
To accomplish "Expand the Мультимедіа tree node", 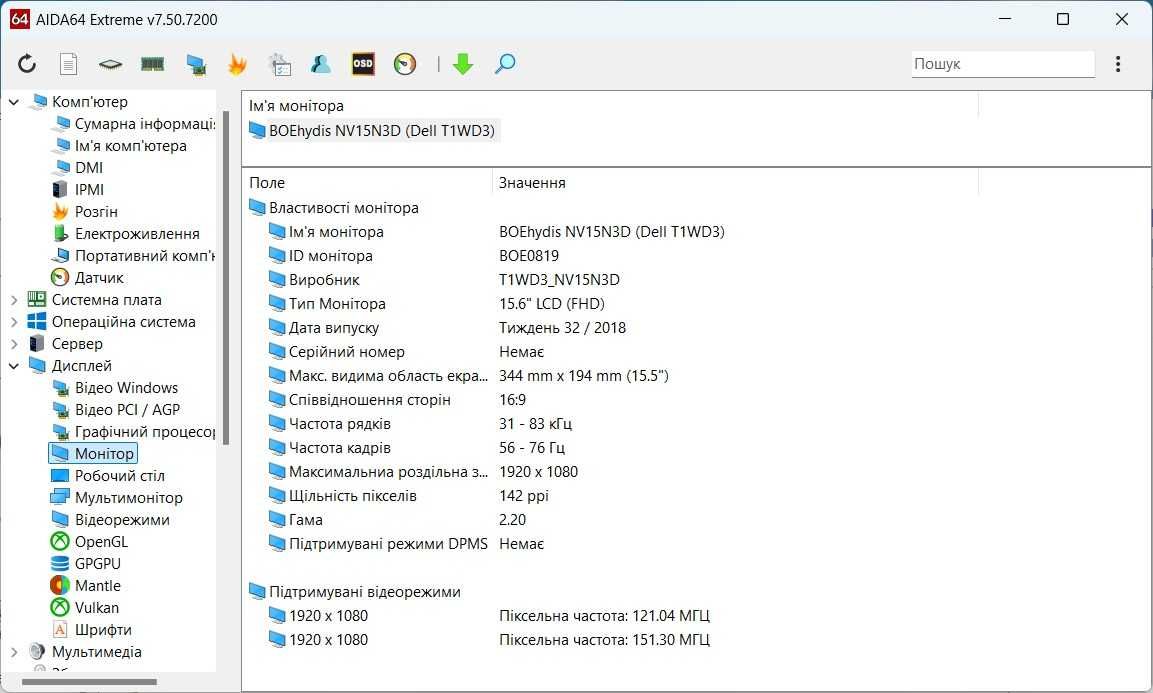I will click(x=14, y=652).
